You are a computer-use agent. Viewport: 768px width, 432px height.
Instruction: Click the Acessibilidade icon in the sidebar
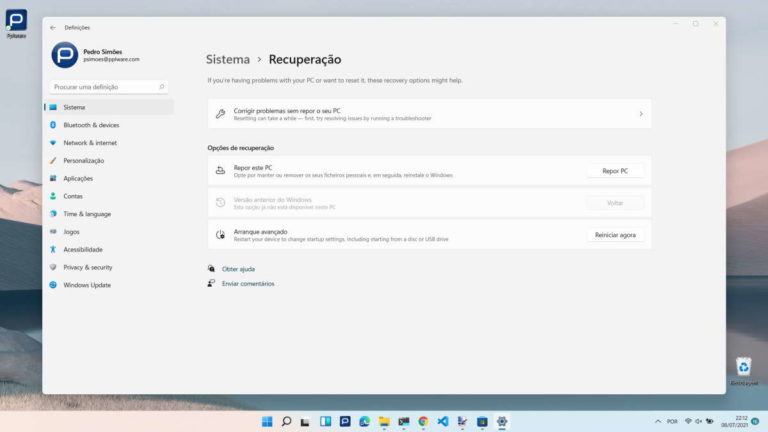53,249
